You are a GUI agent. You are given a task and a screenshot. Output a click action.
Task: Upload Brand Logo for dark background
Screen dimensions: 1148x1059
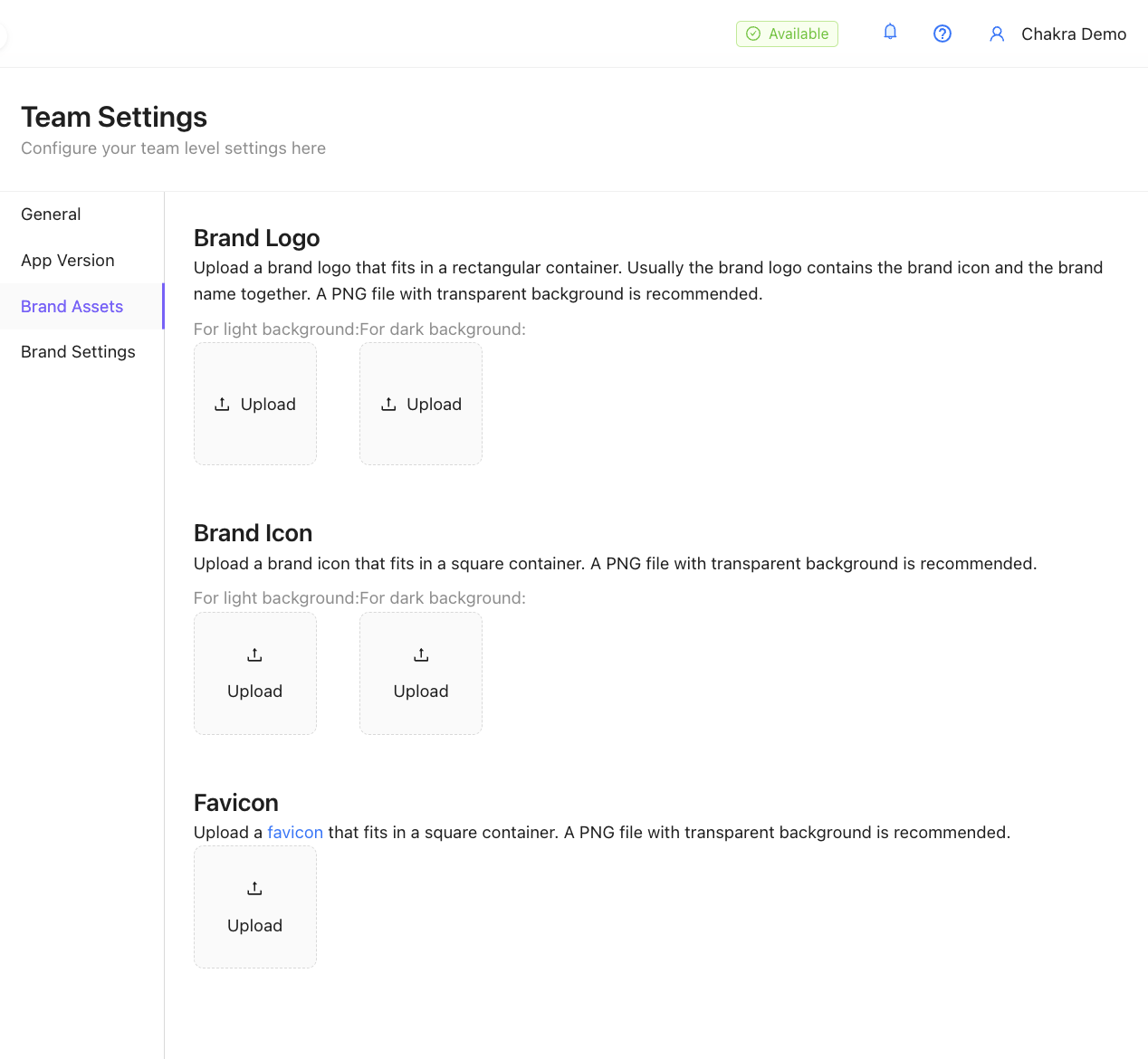(421, 404)
